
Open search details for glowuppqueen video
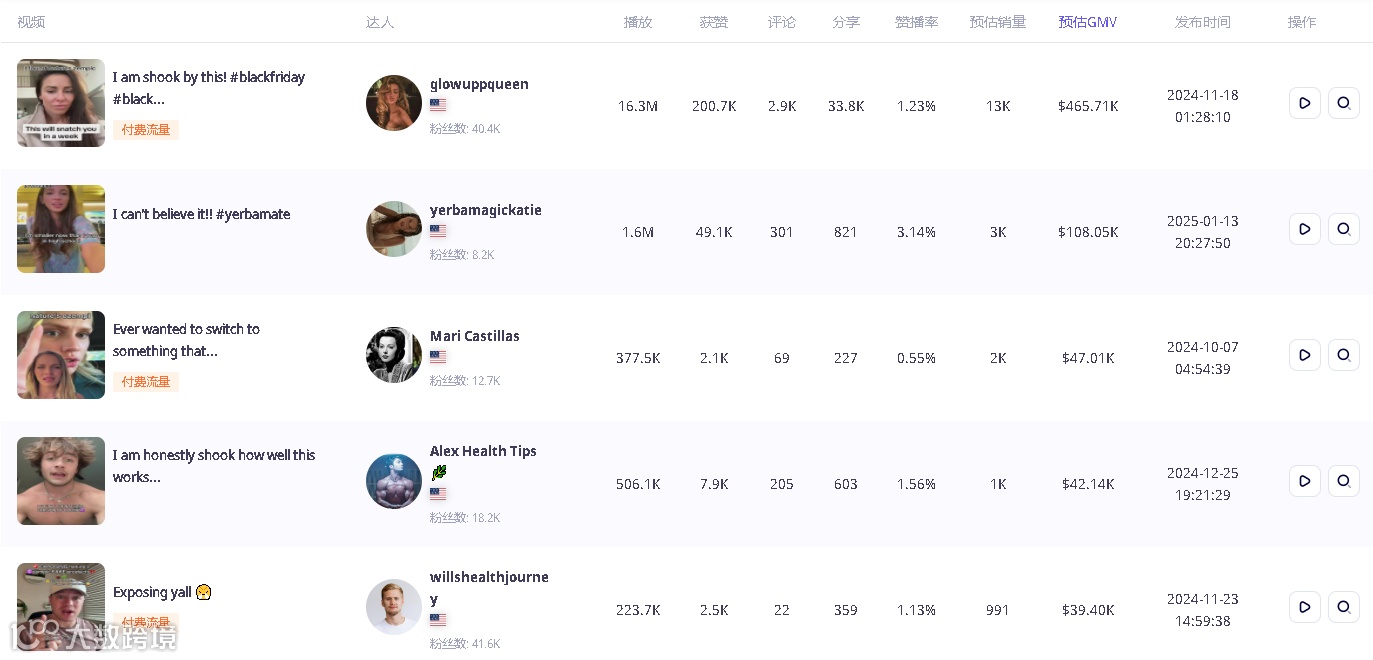pos(1343,103)
